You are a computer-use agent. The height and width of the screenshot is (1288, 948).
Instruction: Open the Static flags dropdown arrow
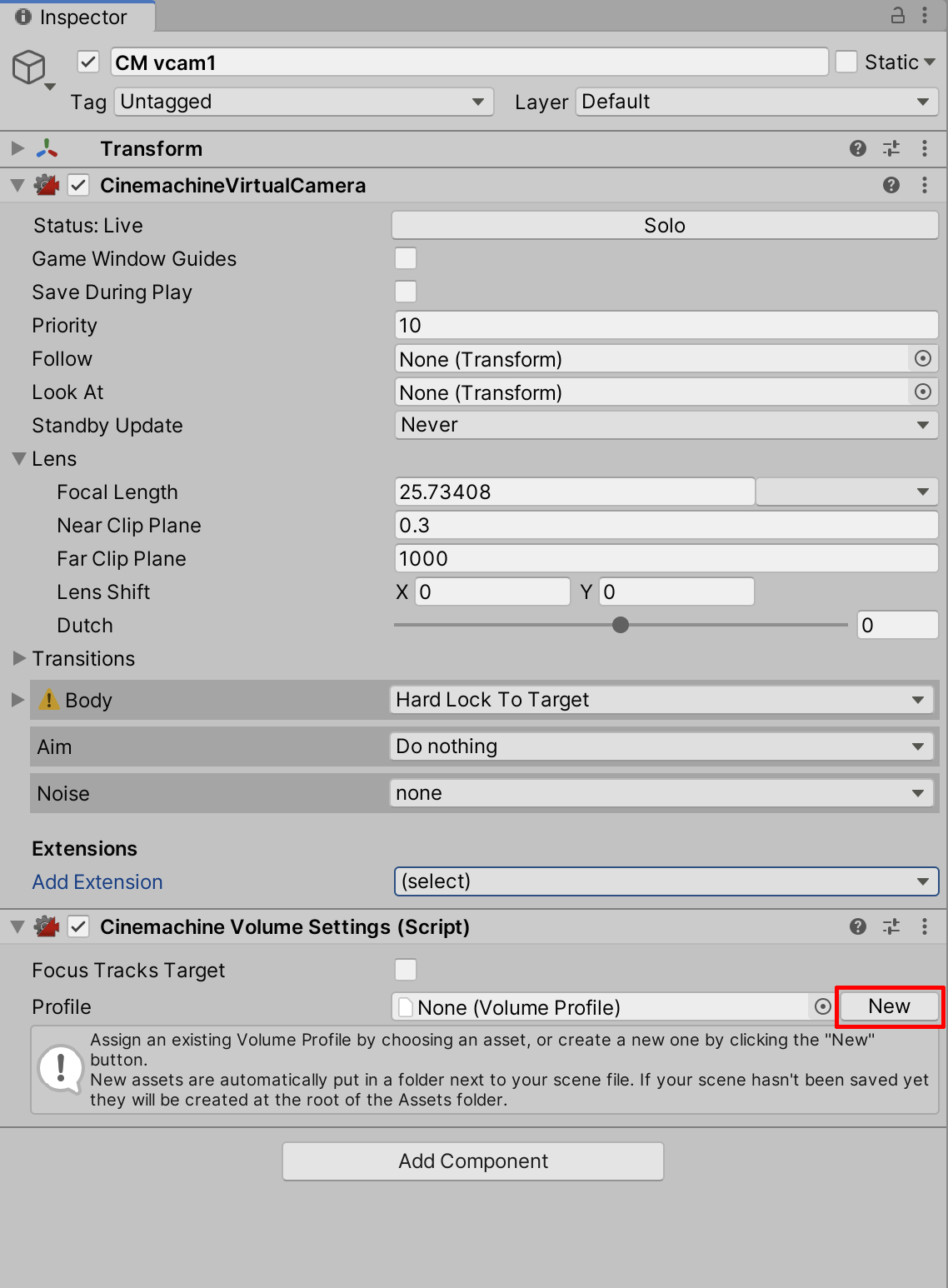pos(930,62)
